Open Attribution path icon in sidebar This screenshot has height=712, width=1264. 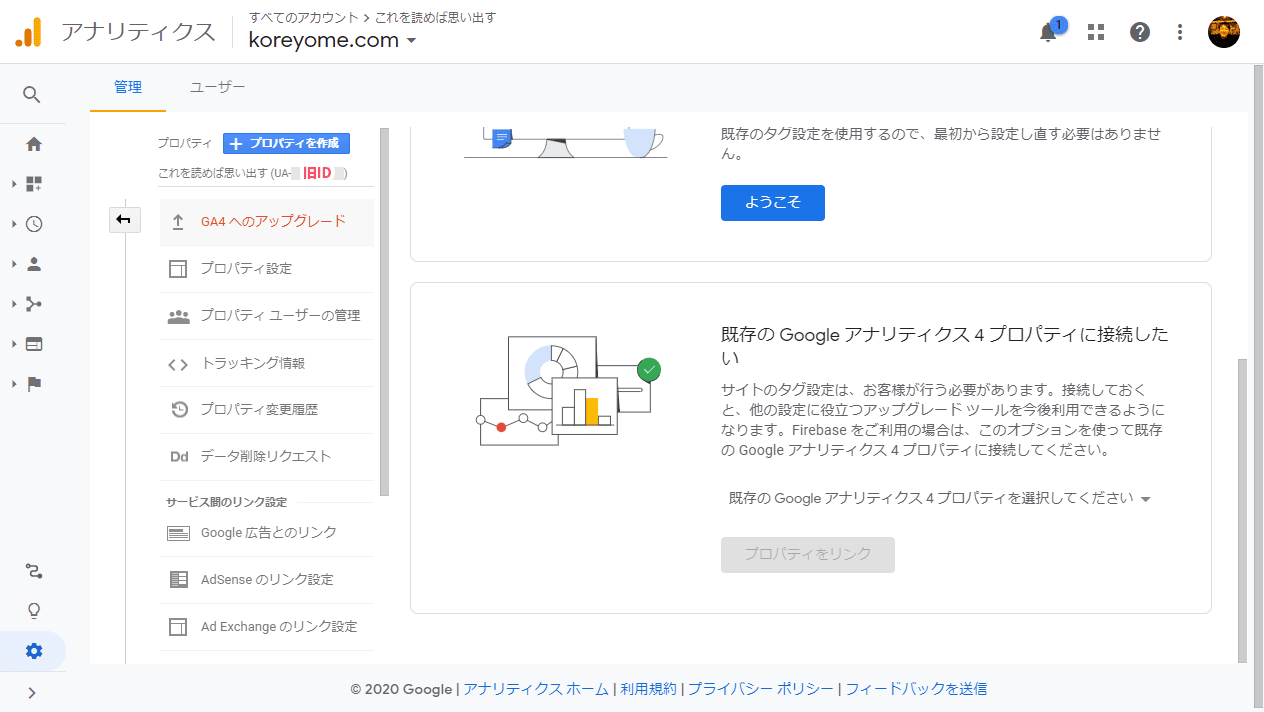[x=34, y=572]
